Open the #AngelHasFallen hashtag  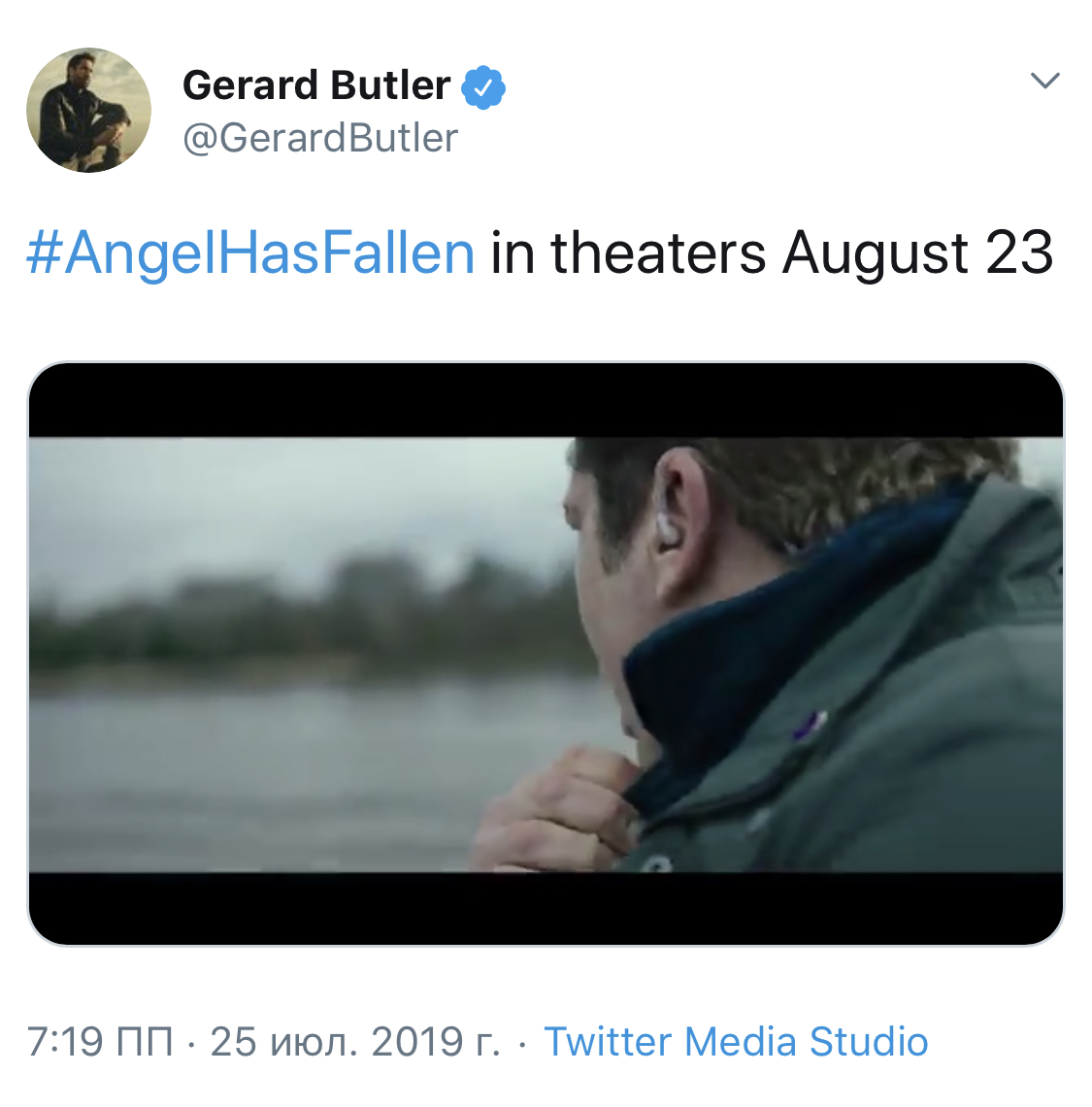pyautogui.click(x=250, y=252)
